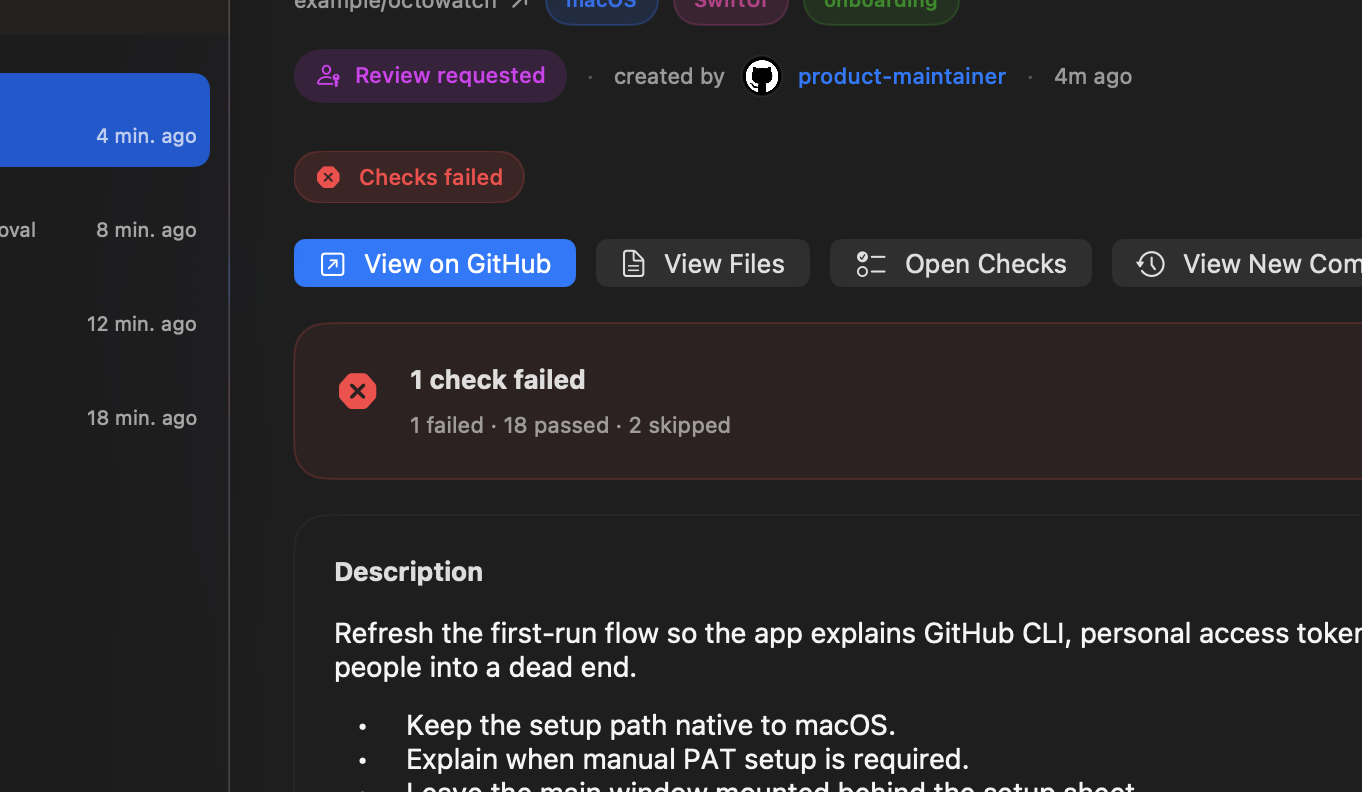Image resolution: width=1362 pixels, height=792 pixels.
Task: Click View New Commits
Action: click(x=1250, y=263)
